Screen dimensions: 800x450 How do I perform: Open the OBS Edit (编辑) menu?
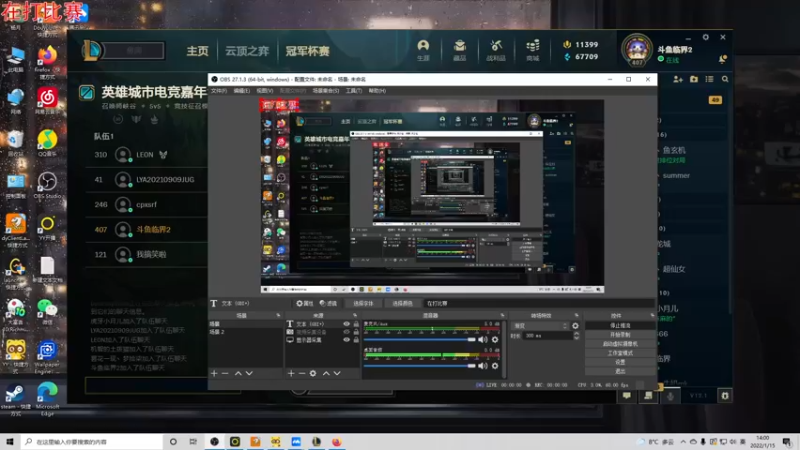tap(241, 91)
